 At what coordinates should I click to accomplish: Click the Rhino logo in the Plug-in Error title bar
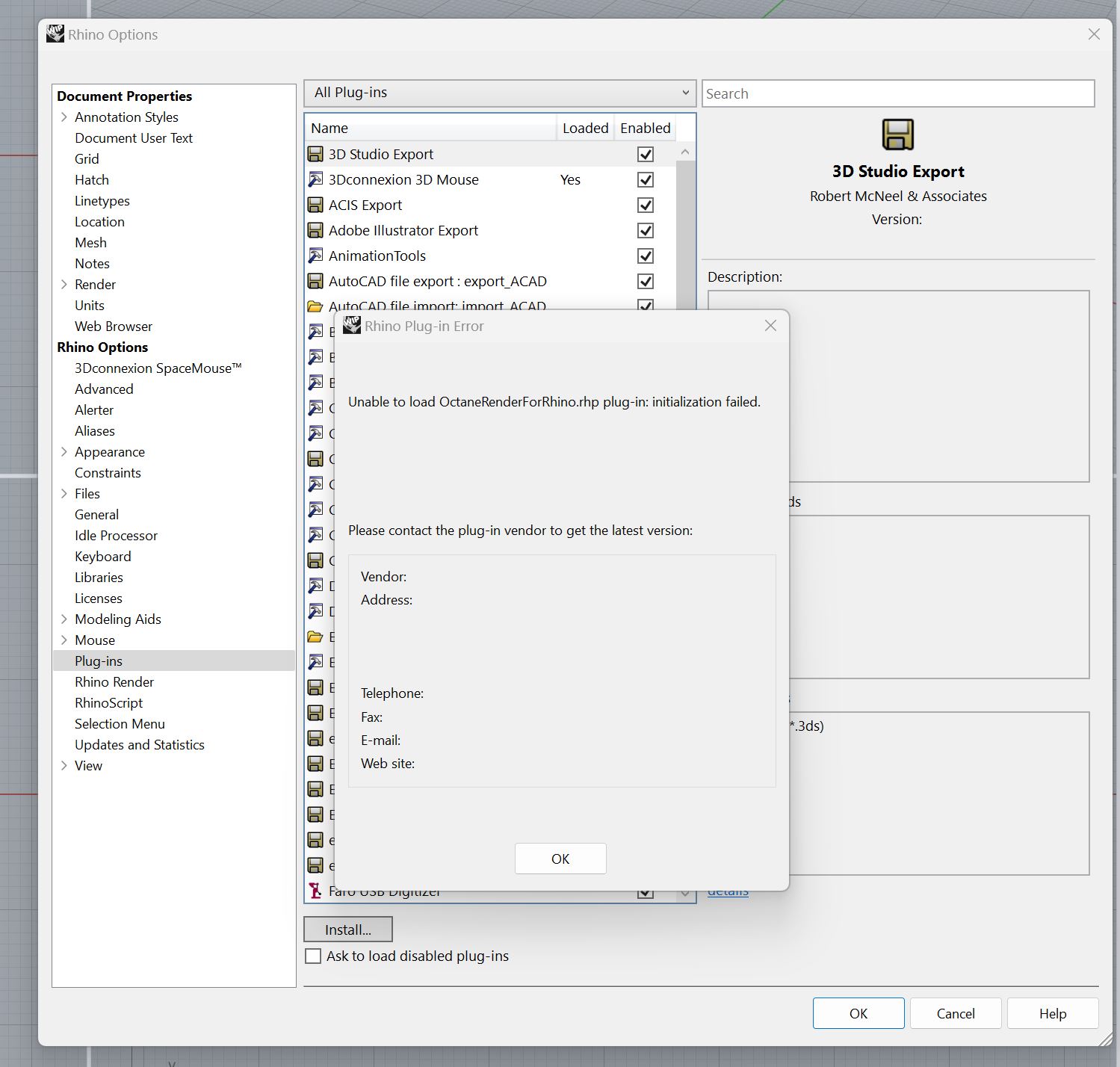[x=351, y=325]
